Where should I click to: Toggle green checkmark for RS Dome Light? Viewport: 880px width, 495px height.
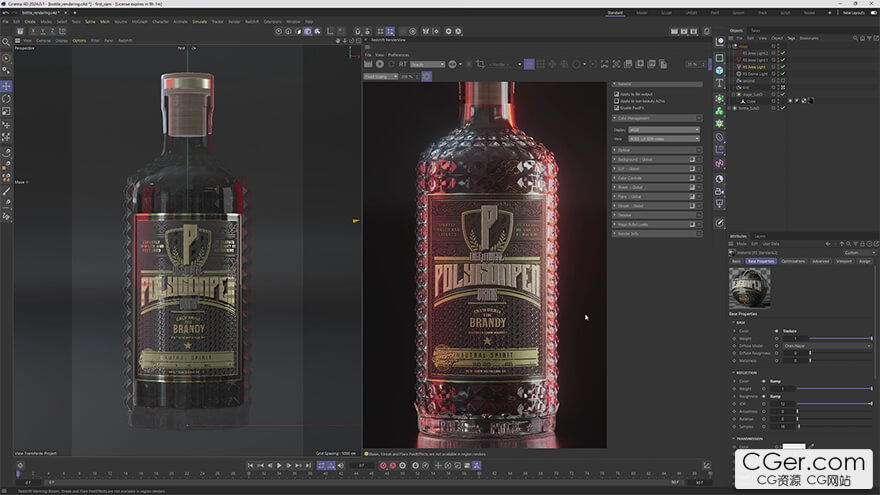pyautogui.click(x=783, y=74)
